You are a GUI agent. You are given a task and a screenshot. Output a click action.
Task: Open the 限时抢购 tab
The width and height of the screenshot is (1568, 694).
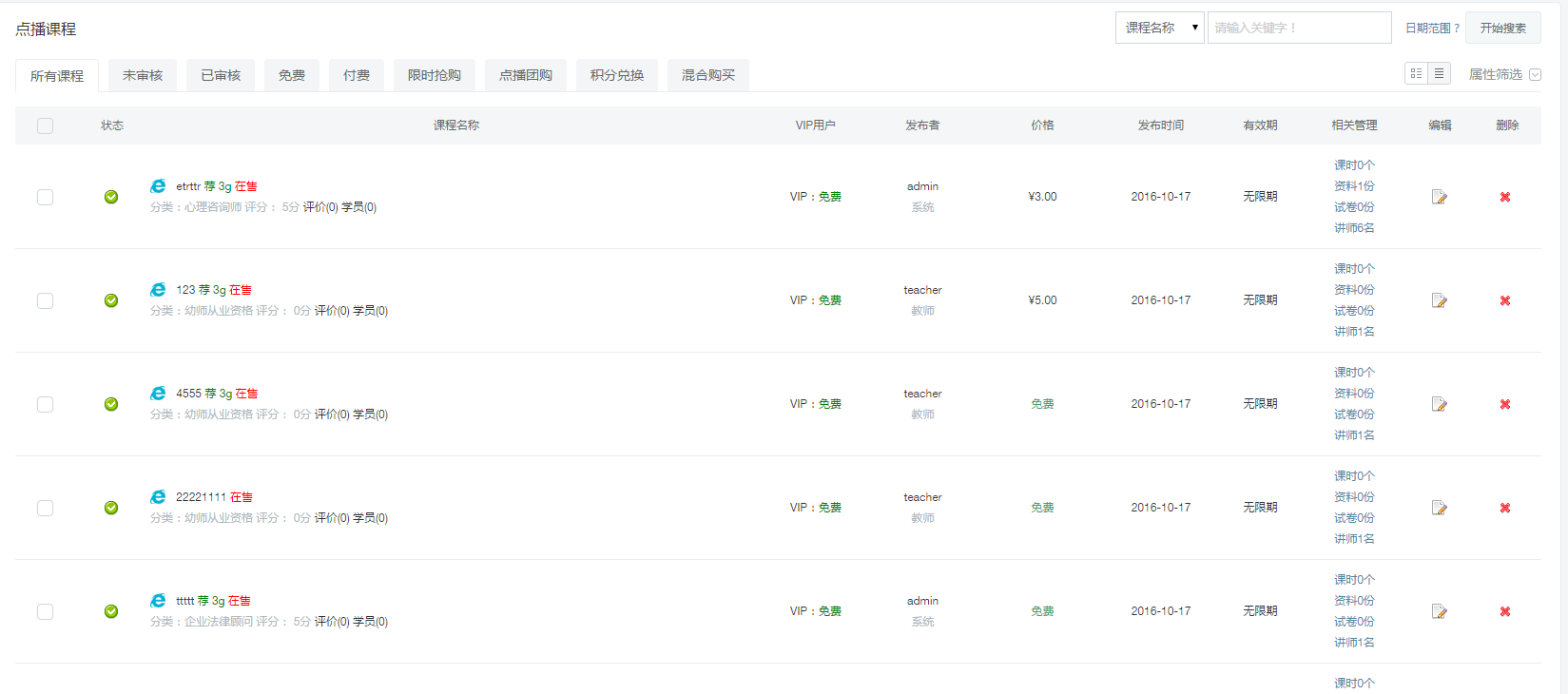point(434,75)
